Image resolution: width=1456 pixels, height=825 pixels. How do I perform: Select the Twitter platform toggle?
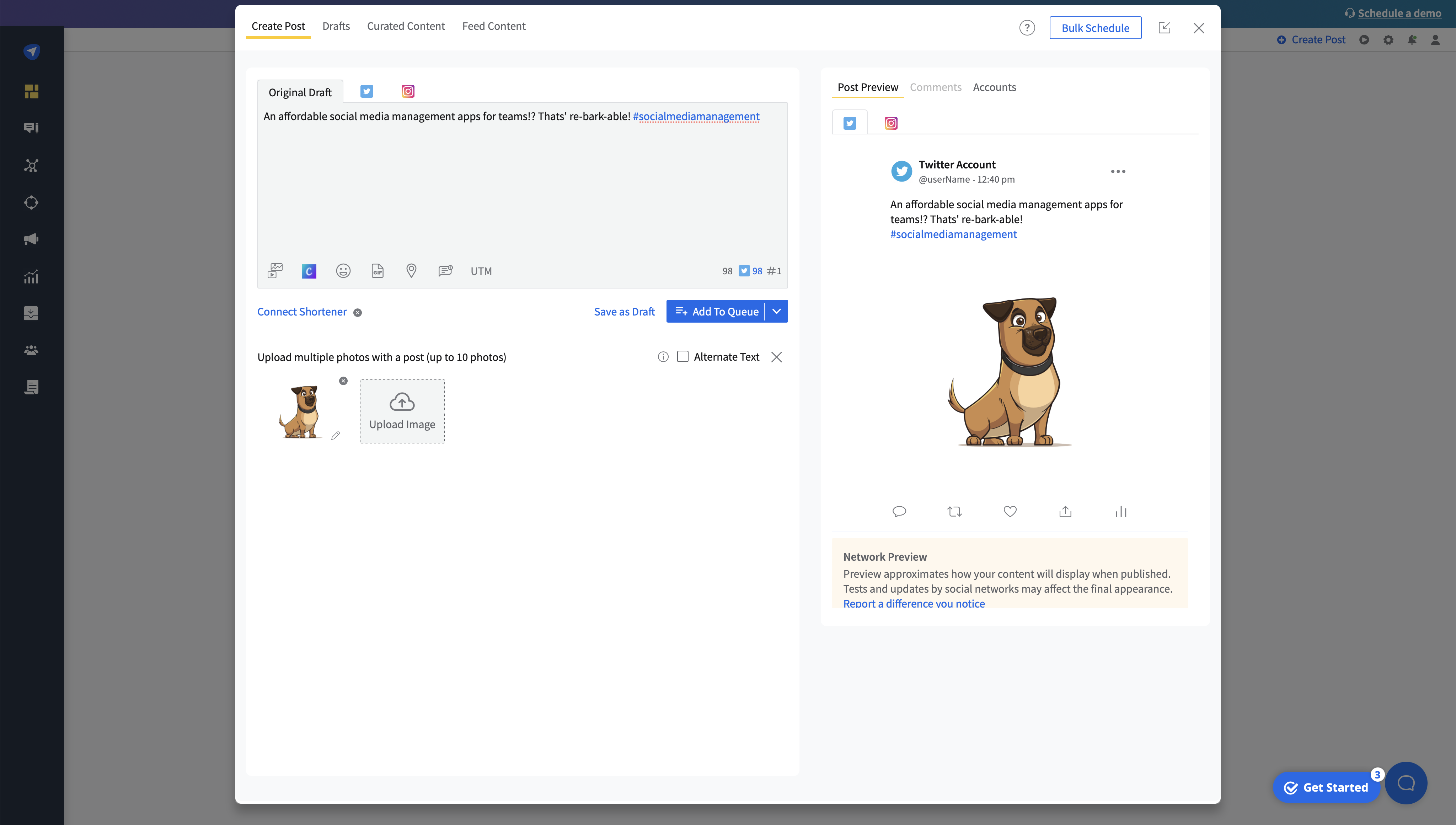point(366,91)
